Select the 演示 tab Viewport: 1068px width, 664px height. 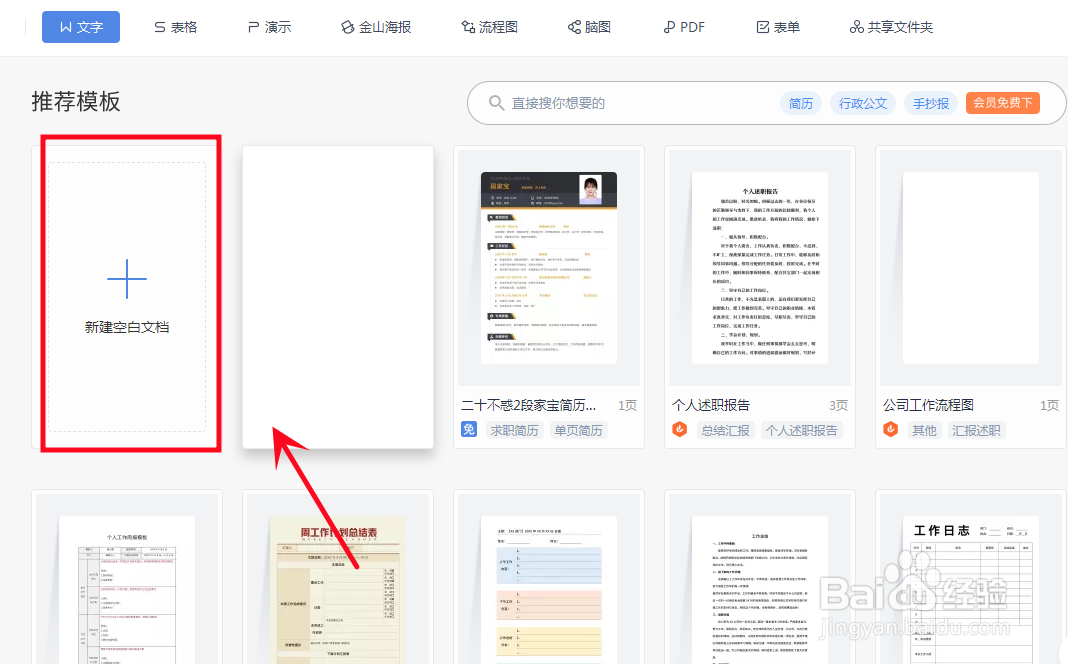click(270, 27)
